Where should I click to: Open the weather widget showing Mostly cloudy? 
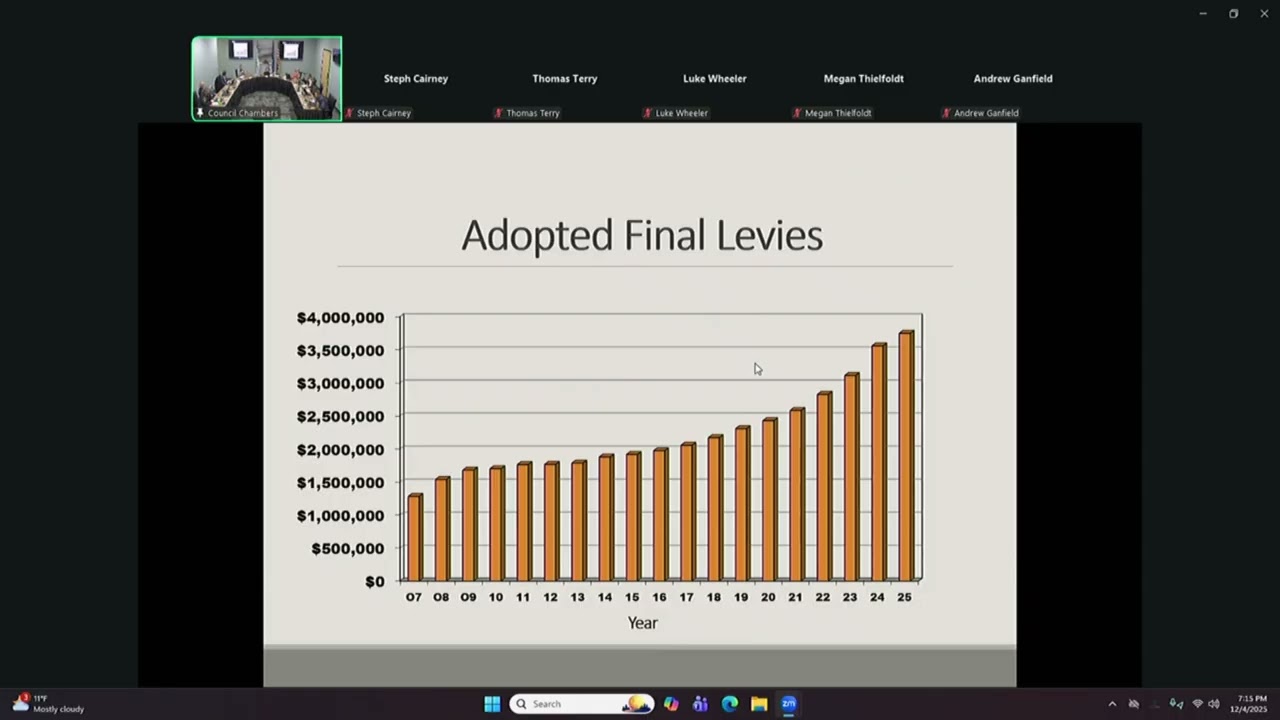click(48, 704)
